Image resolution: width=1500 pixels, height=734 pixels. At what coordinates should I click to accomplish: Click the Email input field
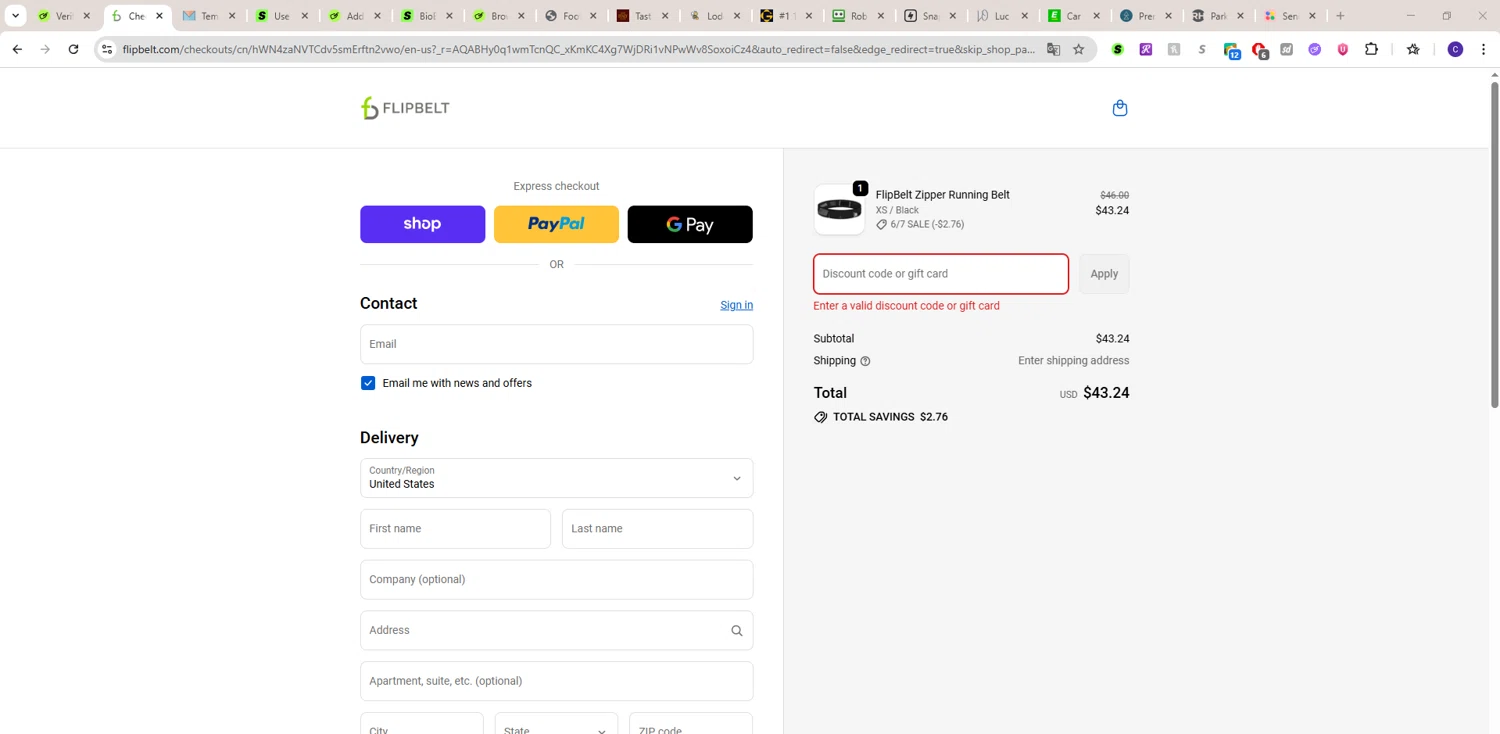coord(556,344)
